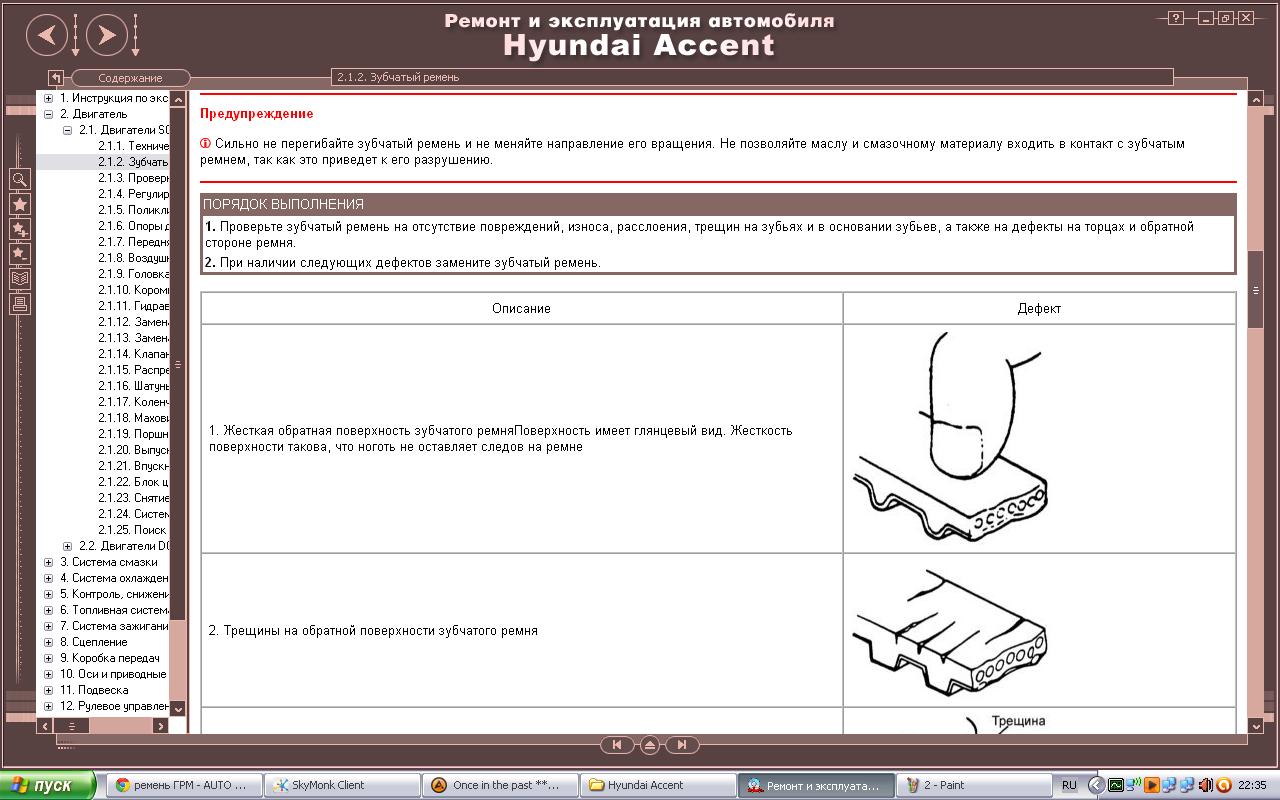Switch to '2 - Paint' taskbar item

pyautogui.click(x=973, y=785)
